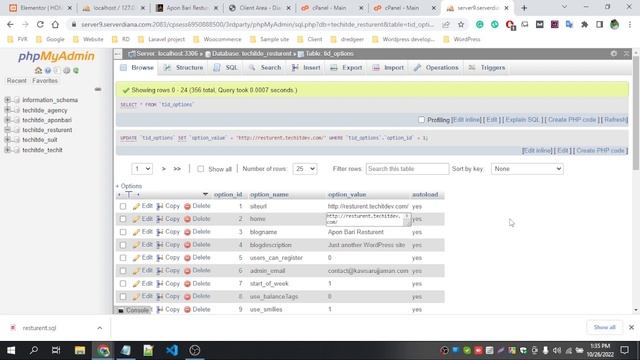Switch to Structure tab
The width and height of the screenshot is (640, 360).
point(183,68)
